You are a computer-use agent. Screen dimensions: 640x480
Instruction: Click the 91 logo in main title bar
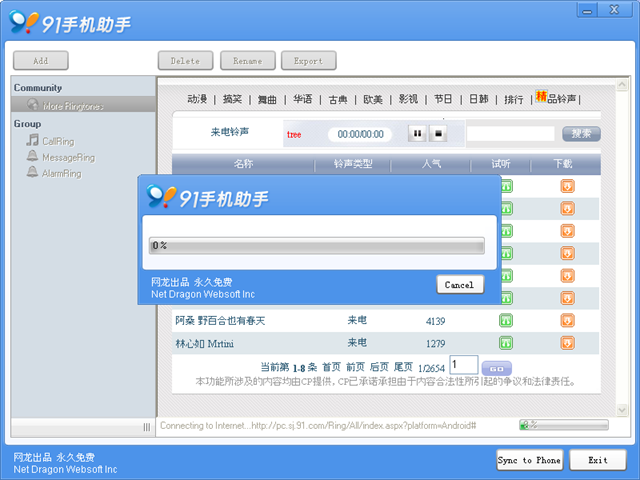24,22
